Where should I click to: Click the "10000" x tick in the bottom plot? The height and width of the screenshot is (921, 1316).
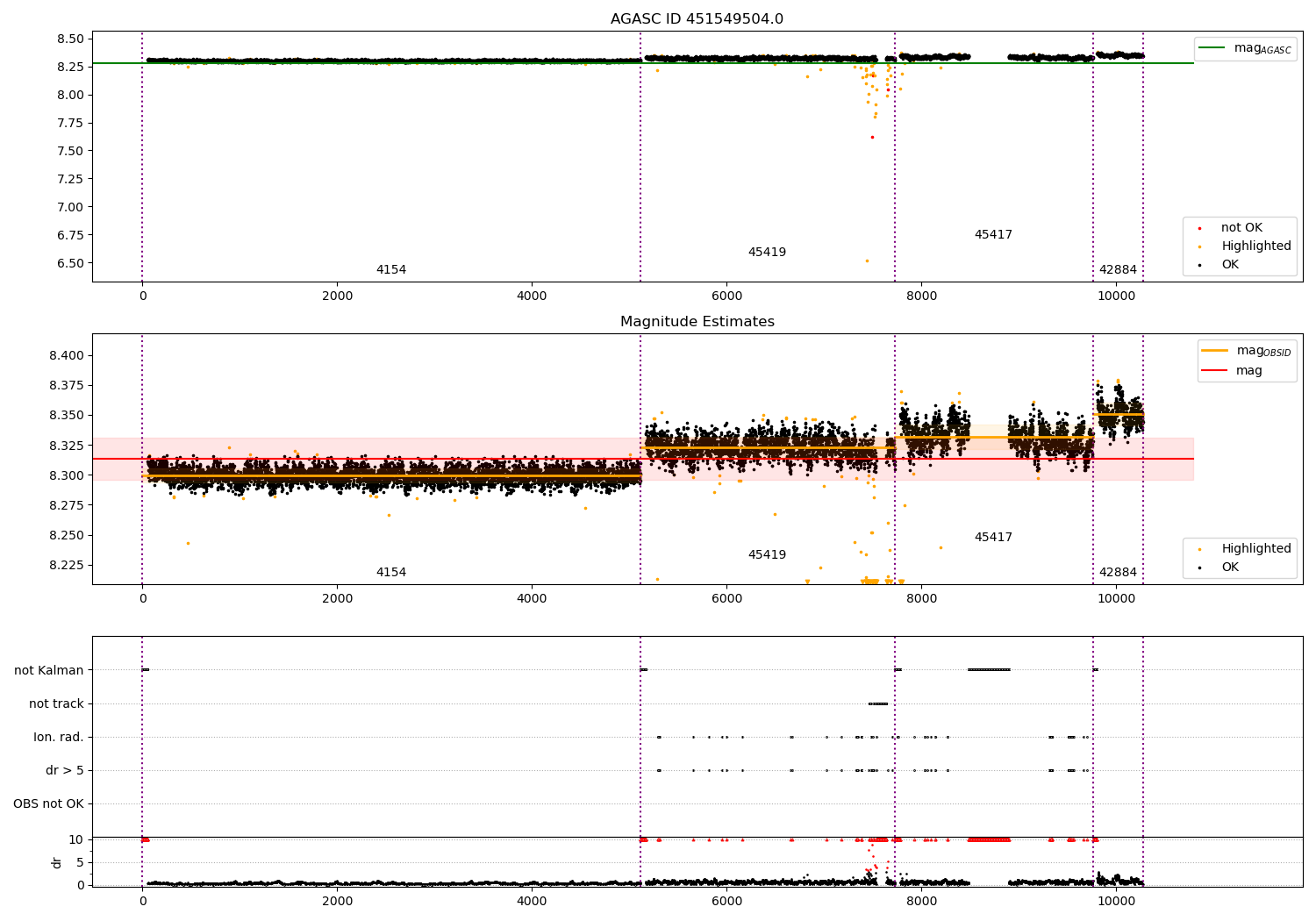(1116, 902)
